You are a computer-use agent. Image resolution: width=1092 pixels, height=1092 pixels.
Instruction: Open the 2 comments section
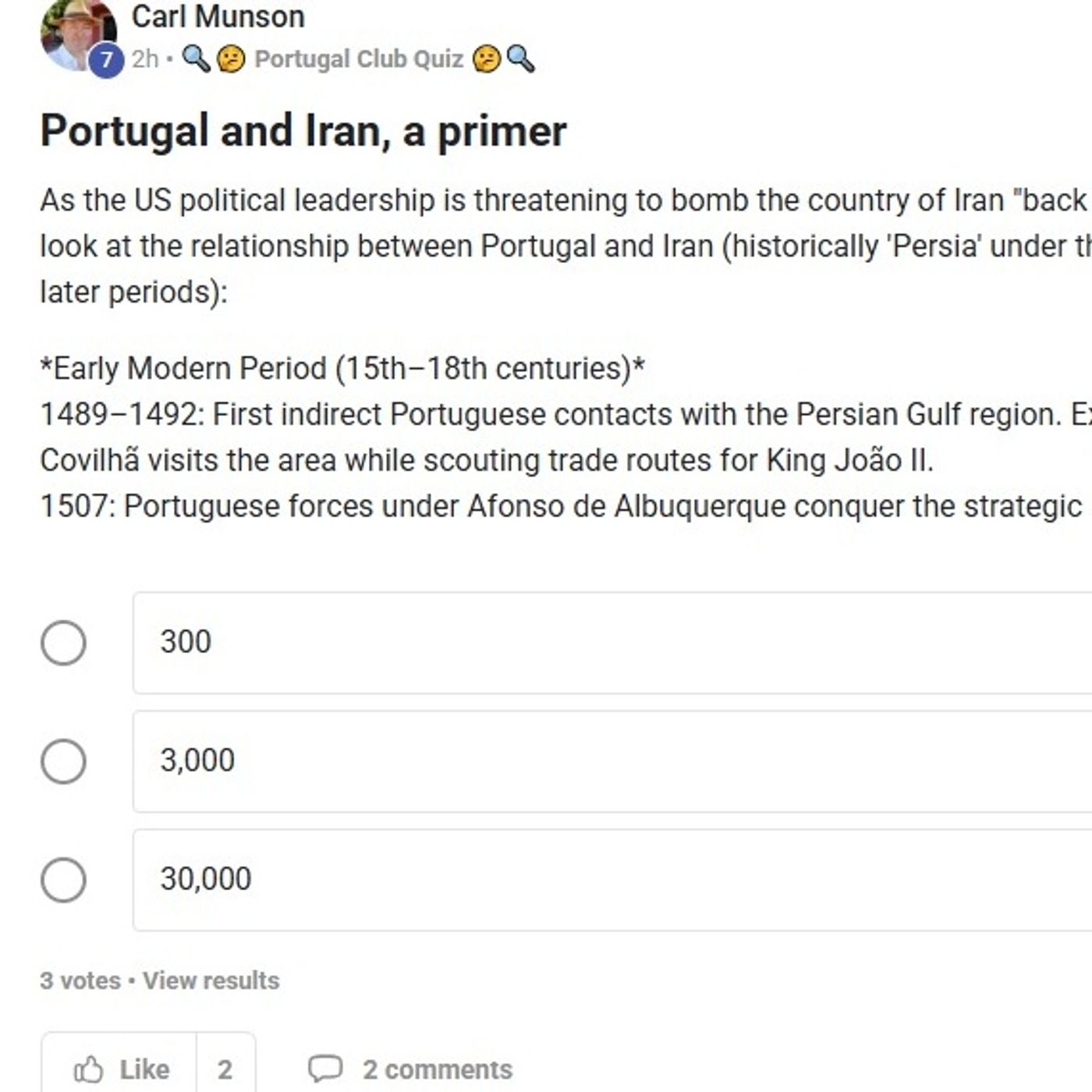438,1069
